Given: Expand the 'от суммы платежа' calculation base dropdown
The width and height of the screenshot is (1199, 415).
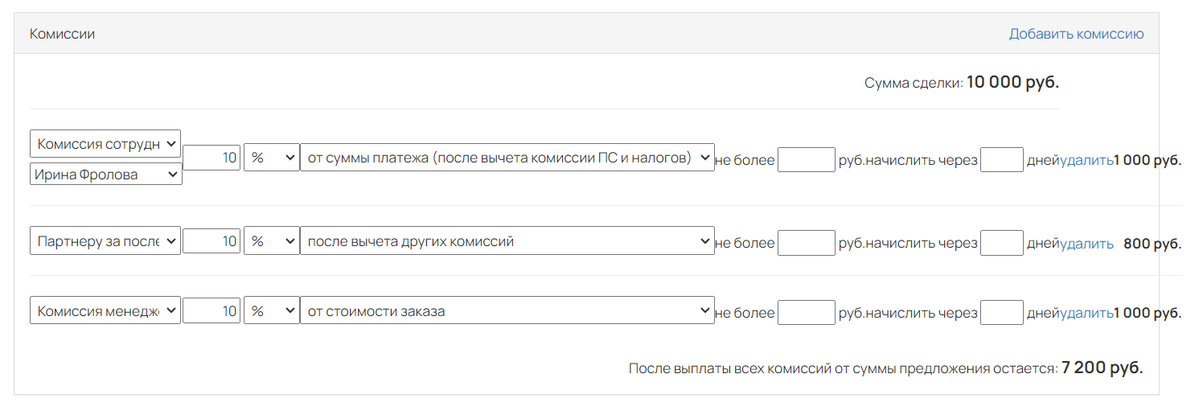Looking at the screenshot, I should click(x=508, y=157).
